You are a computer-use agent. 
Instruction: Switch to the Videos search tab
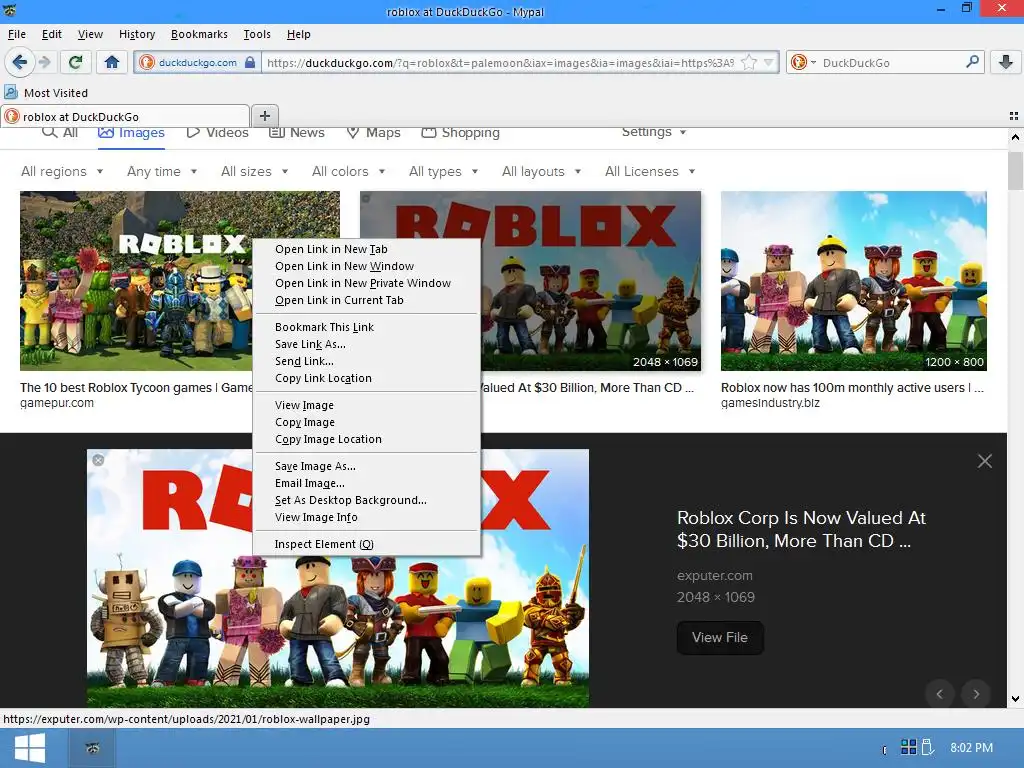(217, 133)
